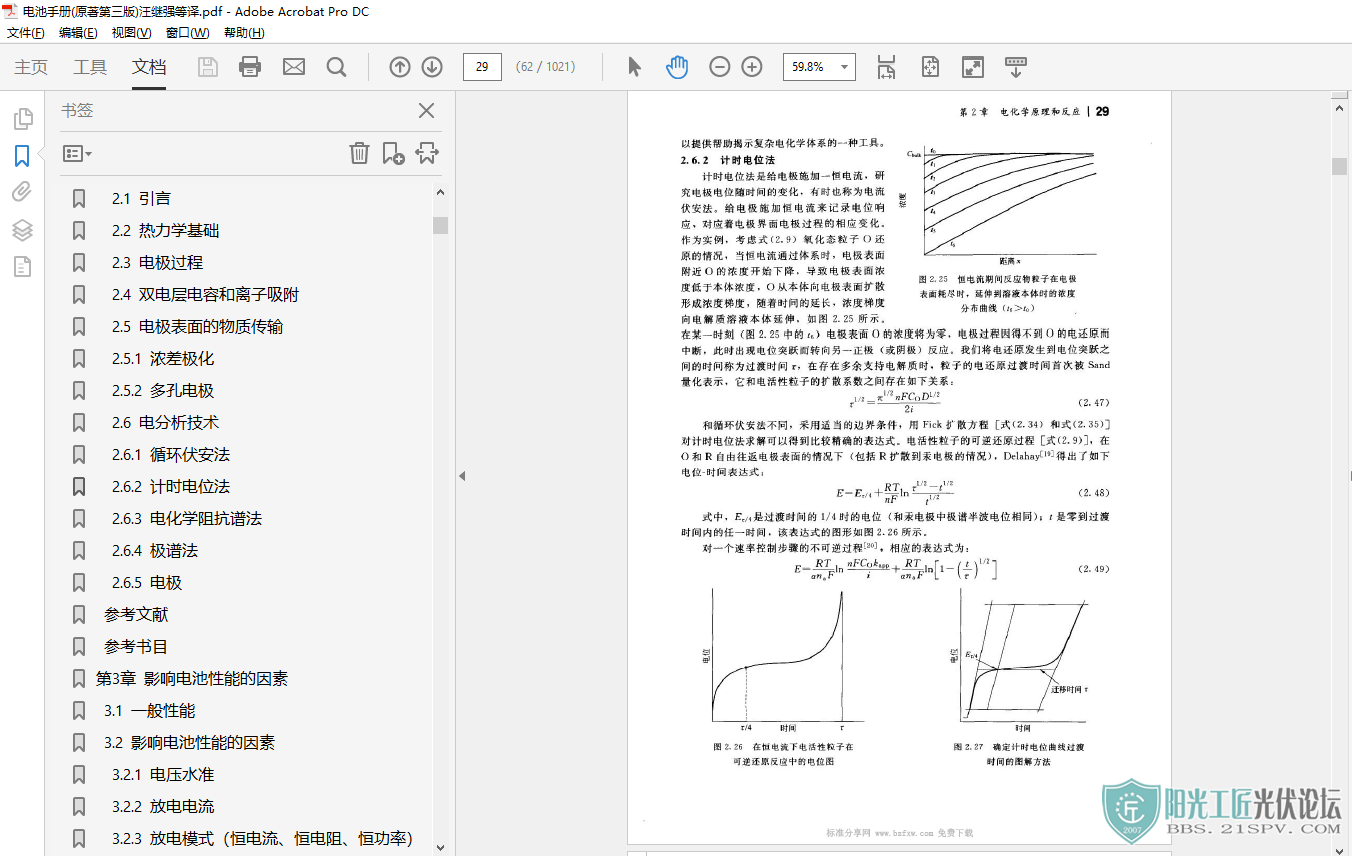Viewport: 1352px width, 856px height.
Task: Open the 编辑 menu
Action: tap(78, 33)
